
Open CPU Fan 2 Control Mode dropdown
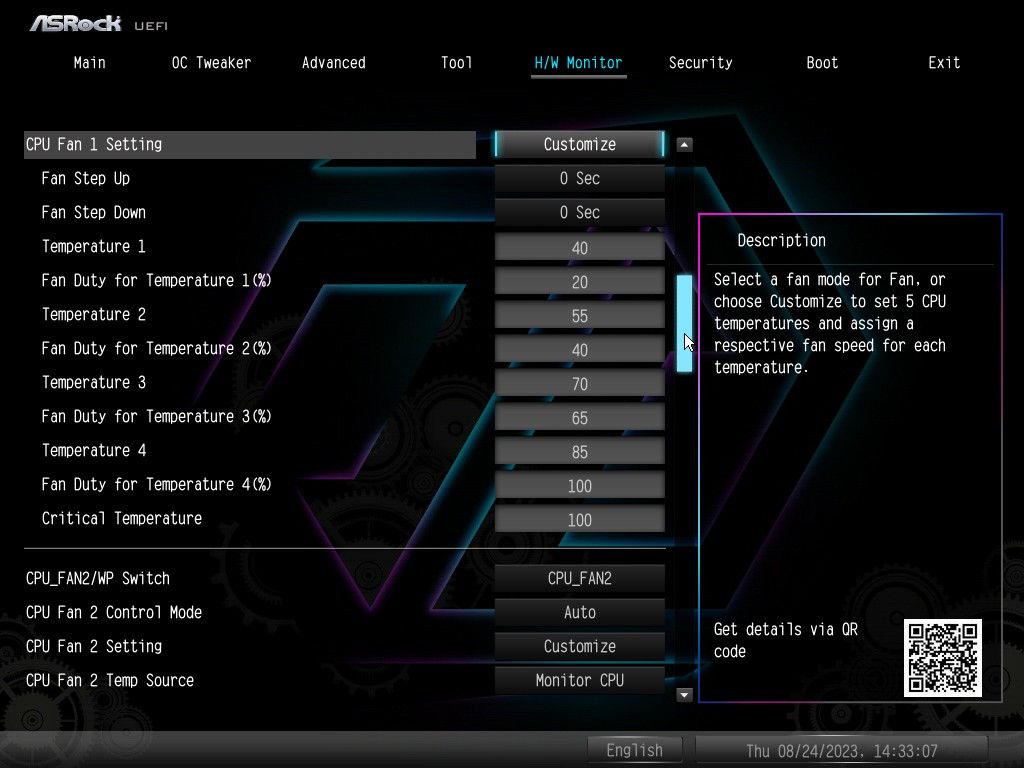tap(580, 613)
